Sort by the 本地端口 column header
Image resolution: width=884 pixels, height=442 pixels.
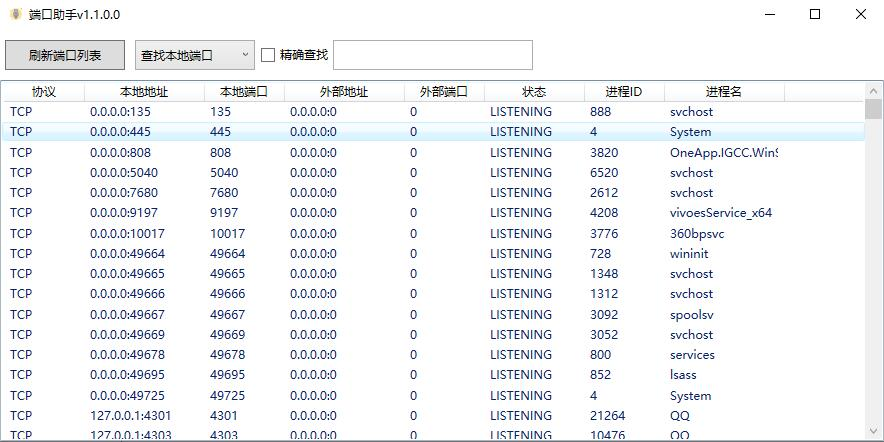pos(244,92)
